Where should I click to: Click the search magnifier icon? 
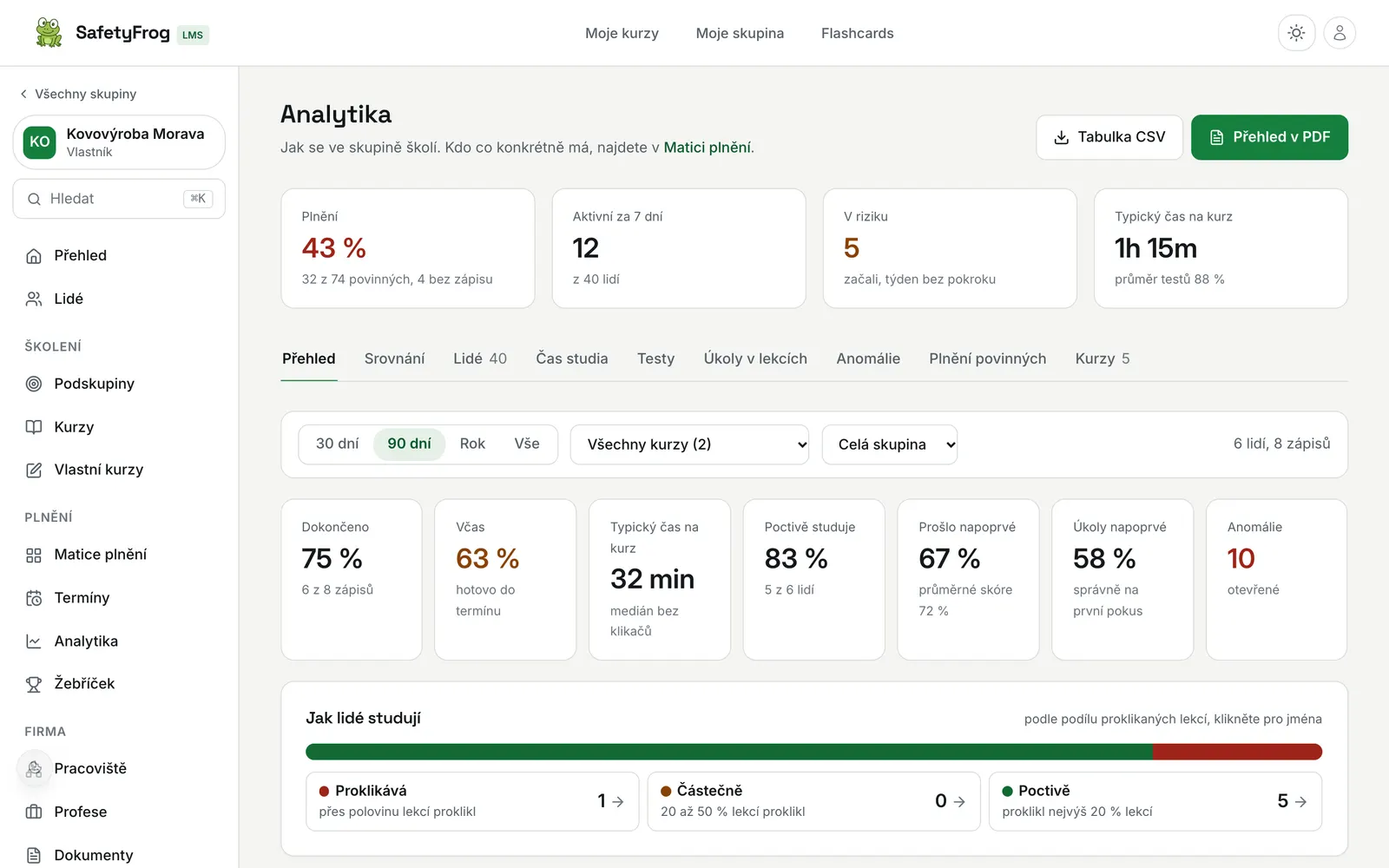34,199
